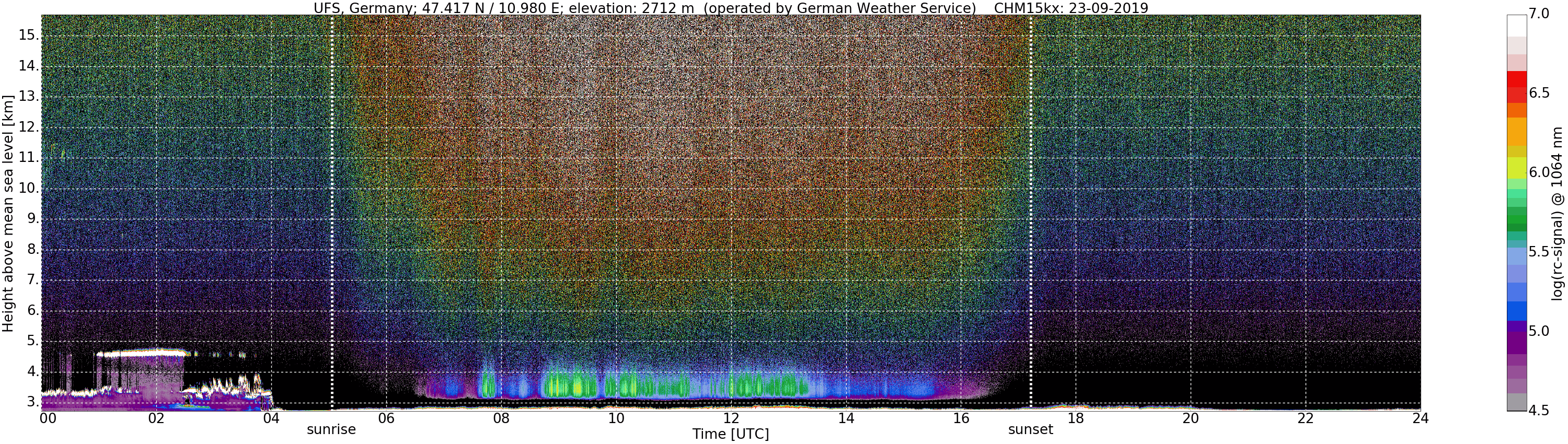Pick the white swatch at the colorbar top

click(1516, 26)
